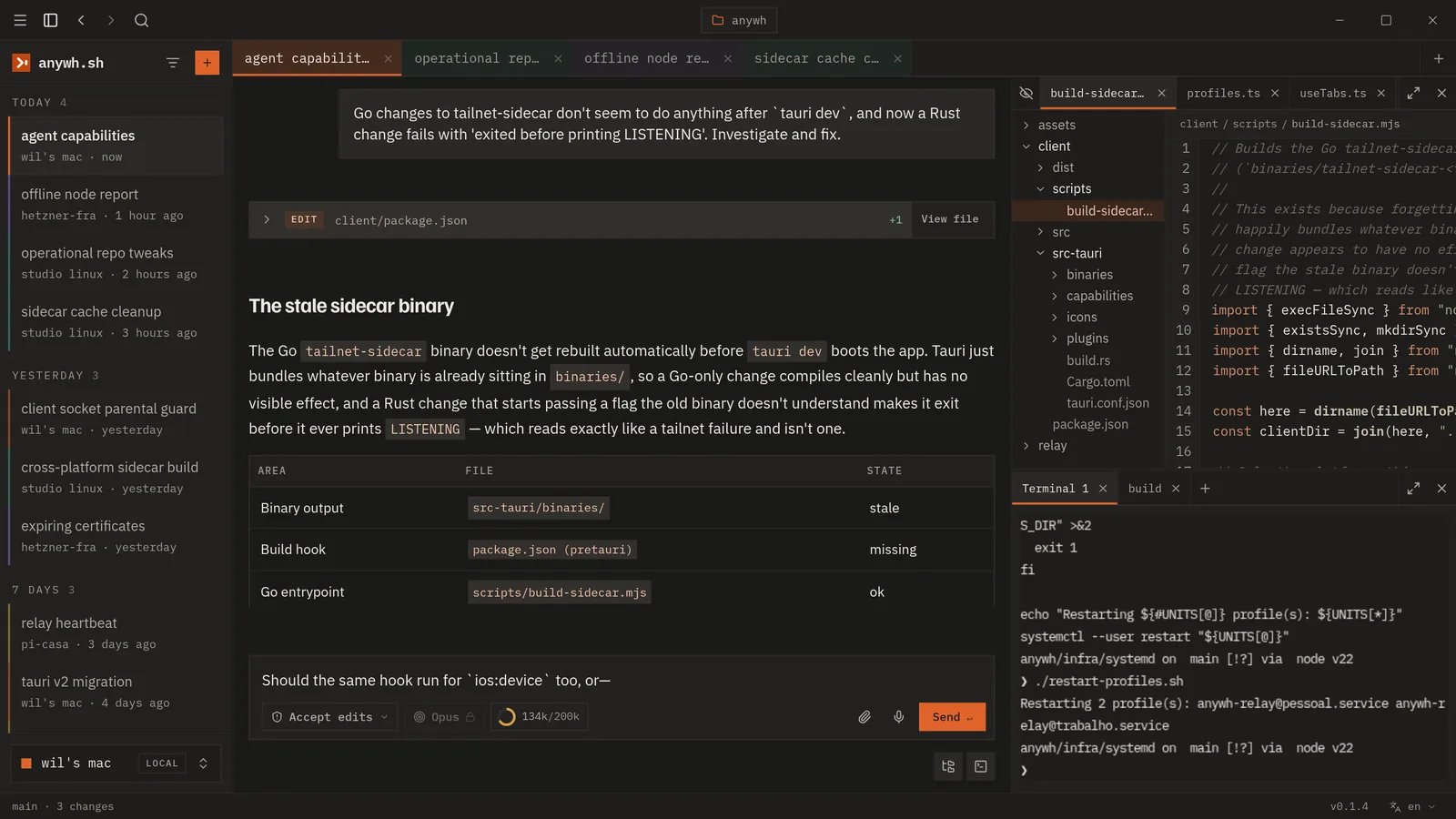
Task: Start voice input with microphone icon
Action: 898,717
